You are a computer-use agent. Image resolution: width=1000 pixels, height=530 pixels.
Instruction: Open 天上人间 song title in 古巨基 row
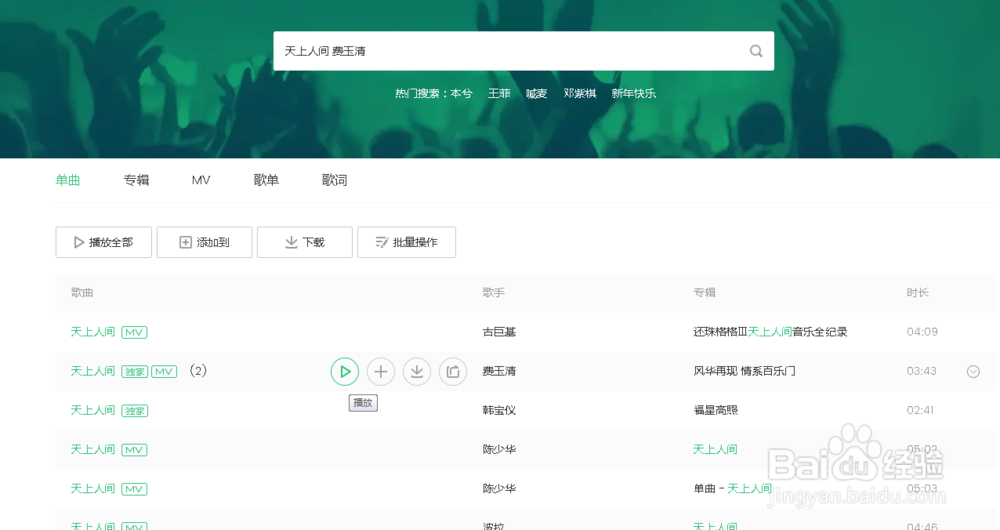tap(93, 332)
